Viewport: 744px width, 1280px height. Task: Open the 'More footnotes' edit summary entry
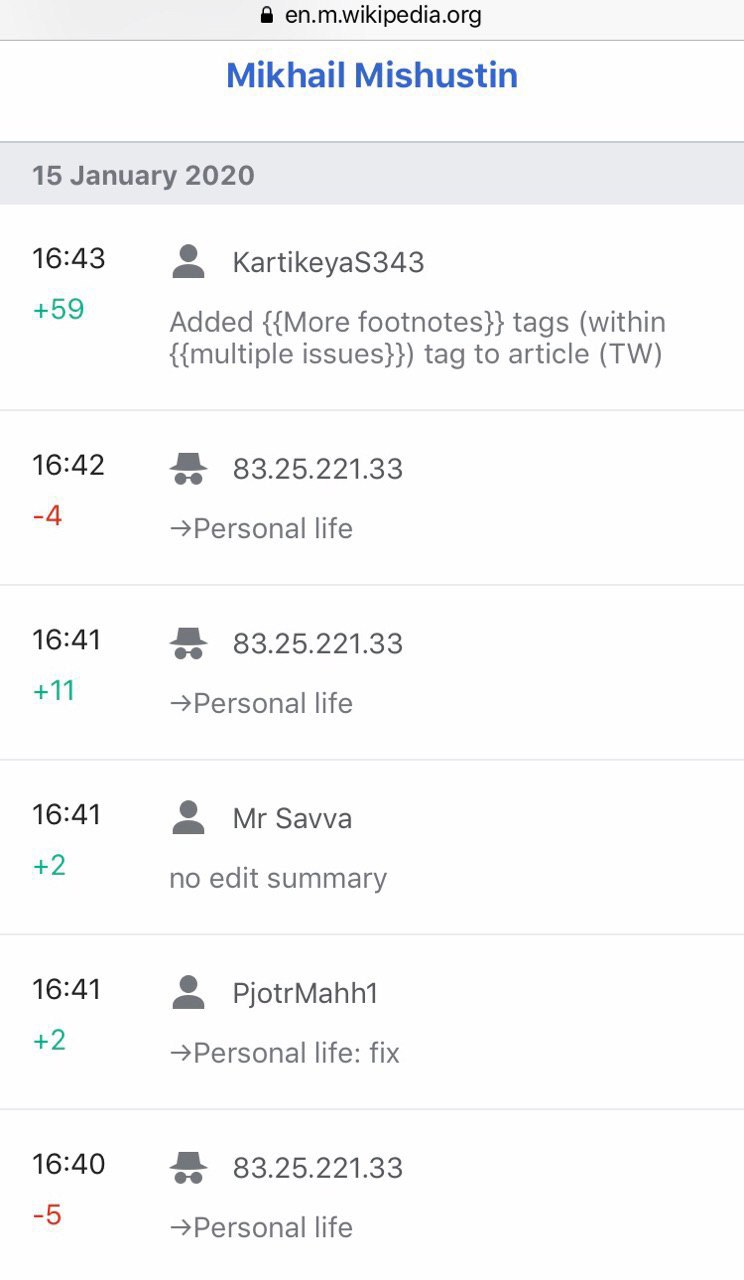pyautogui.click(x=418, y=338)
